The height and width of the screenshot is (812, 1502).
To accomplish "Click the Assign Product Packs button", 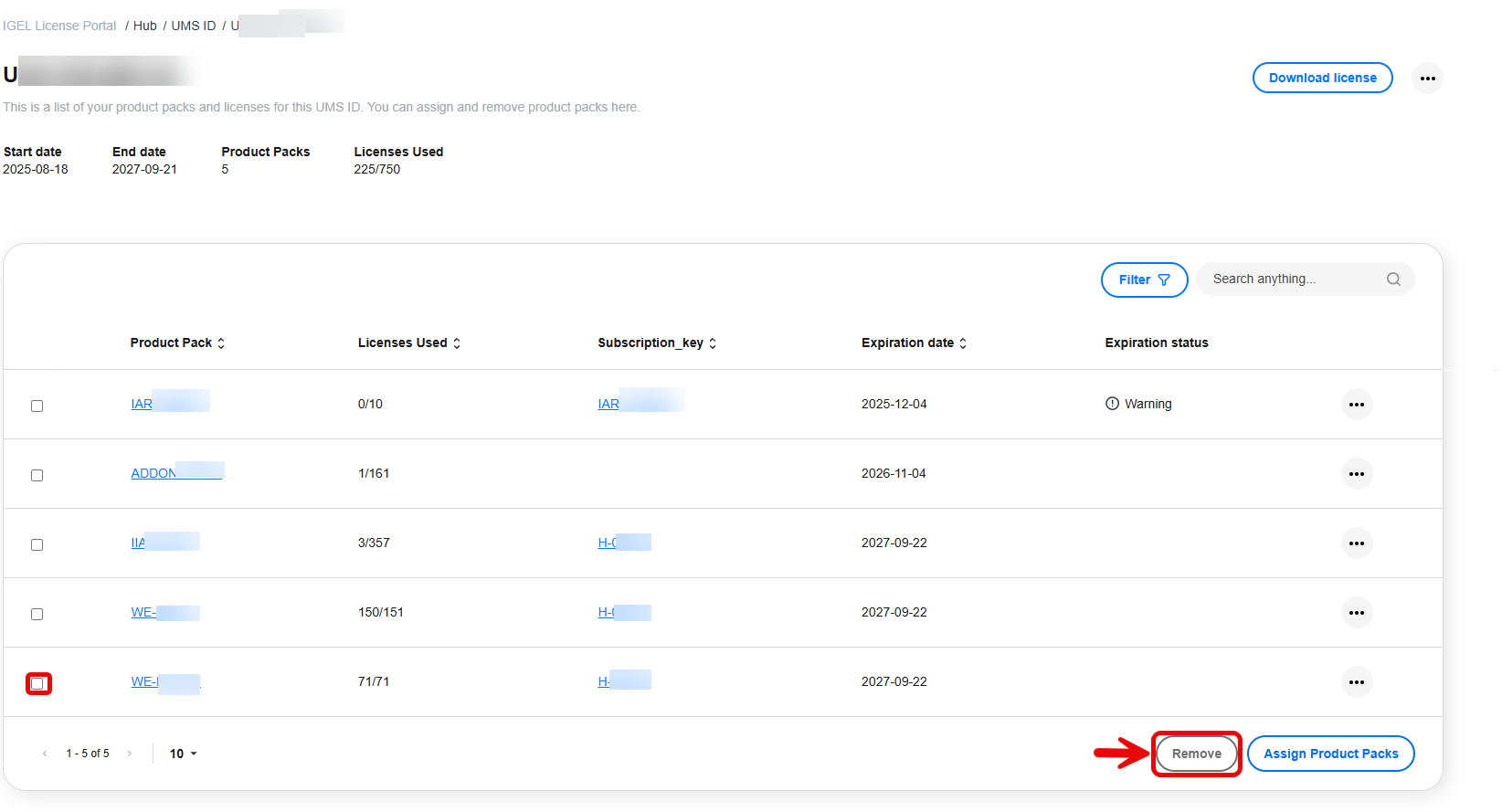I will click(x=1330, y=754).
